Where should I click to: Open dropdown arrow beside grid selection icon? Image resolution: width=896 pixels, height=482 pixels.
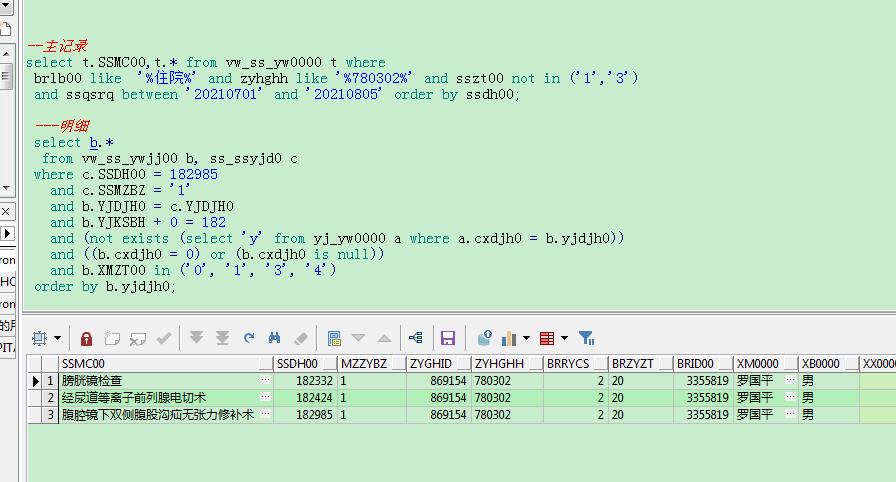point(57,338)
